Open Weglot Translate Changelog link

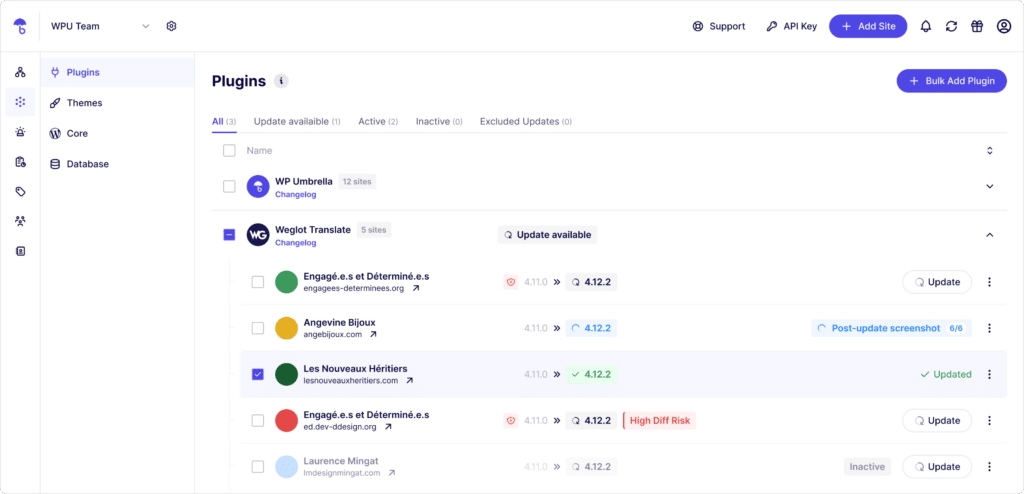(x=296, y=243)
